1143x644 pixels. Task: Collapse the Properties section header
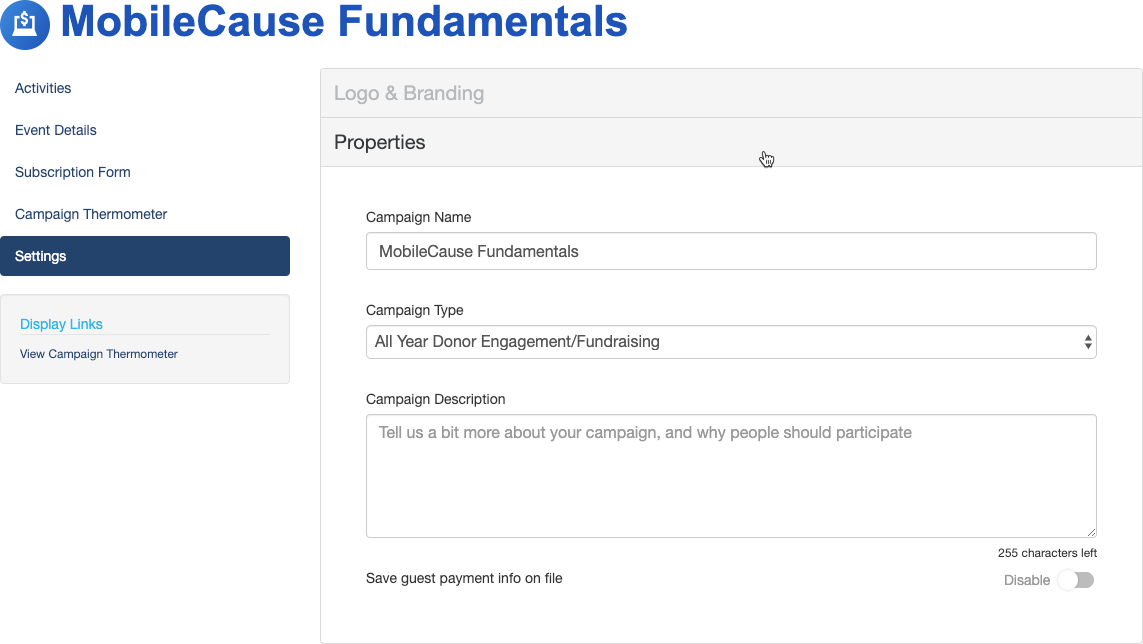(x=731, y=142)
